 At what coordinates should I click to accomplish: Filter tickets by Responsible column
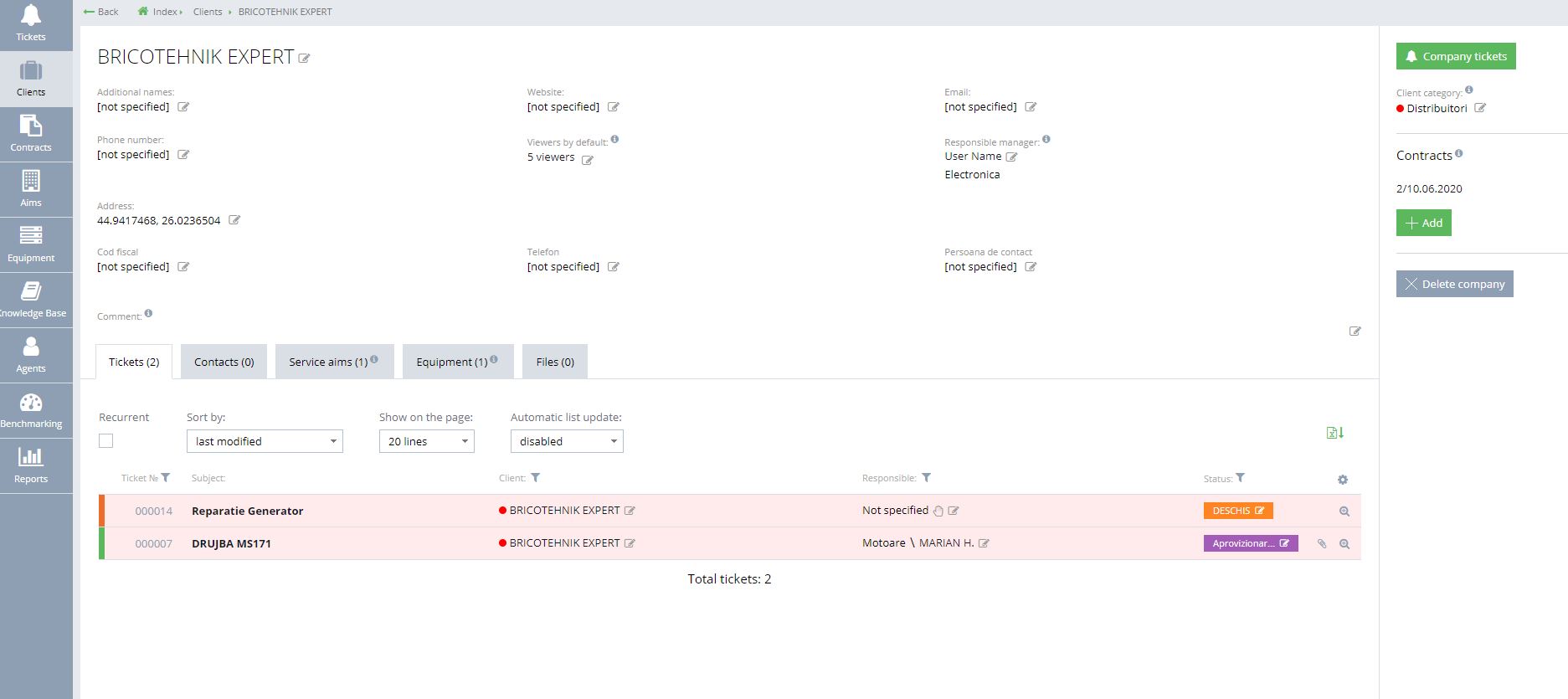click(927, 478)
